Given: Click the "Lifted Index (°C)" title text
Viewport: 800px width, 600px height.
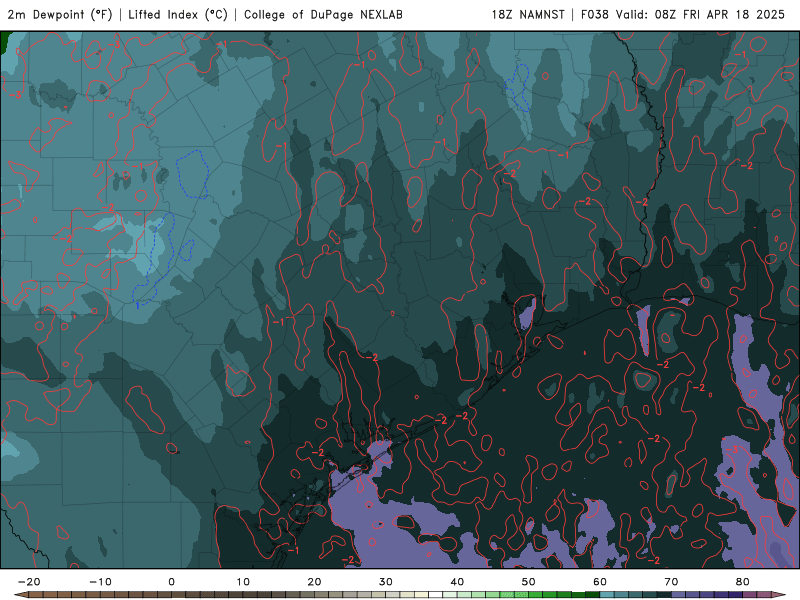Looking at the screenshot, I should pyautogui.click(x=178, y=15).
